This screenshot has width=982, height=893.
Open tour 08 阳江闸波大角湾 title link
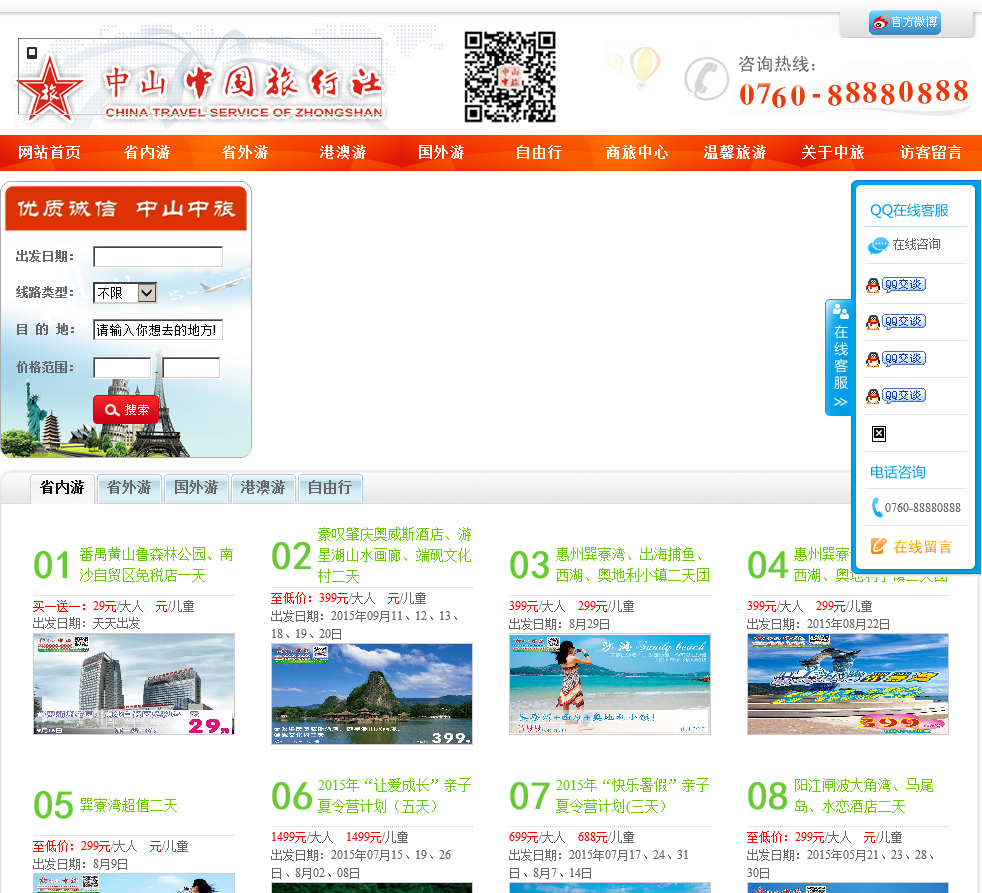(x=864, y=796)
